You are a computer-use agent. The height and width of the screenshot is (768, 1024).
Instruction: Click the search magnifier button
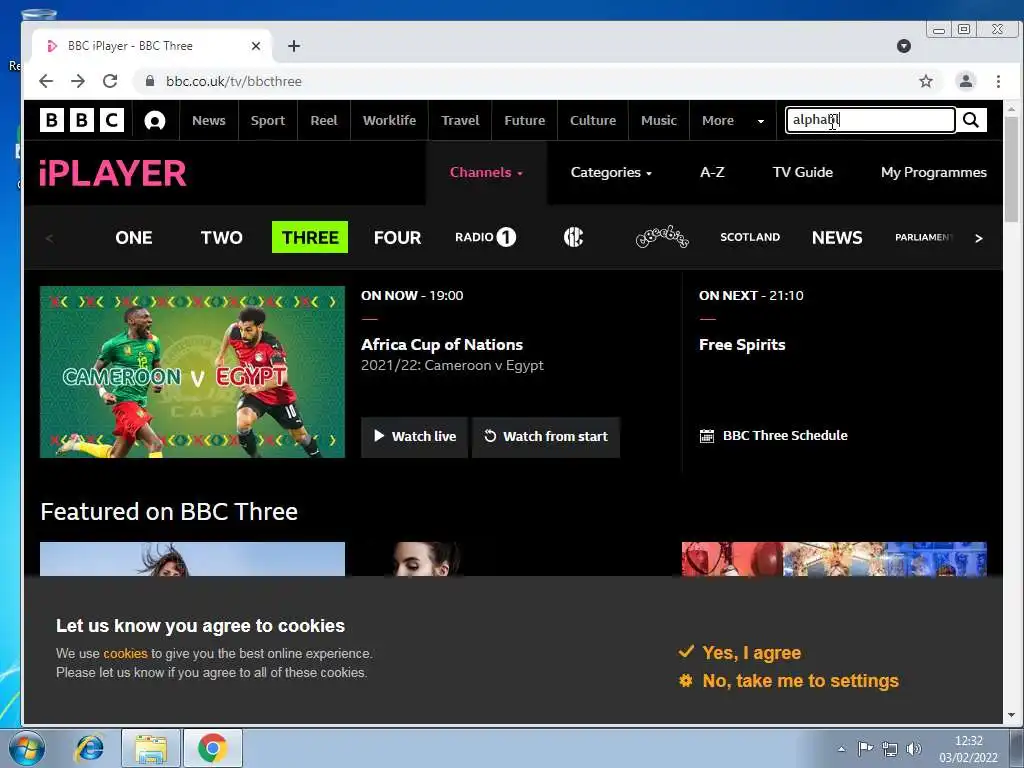971,120
